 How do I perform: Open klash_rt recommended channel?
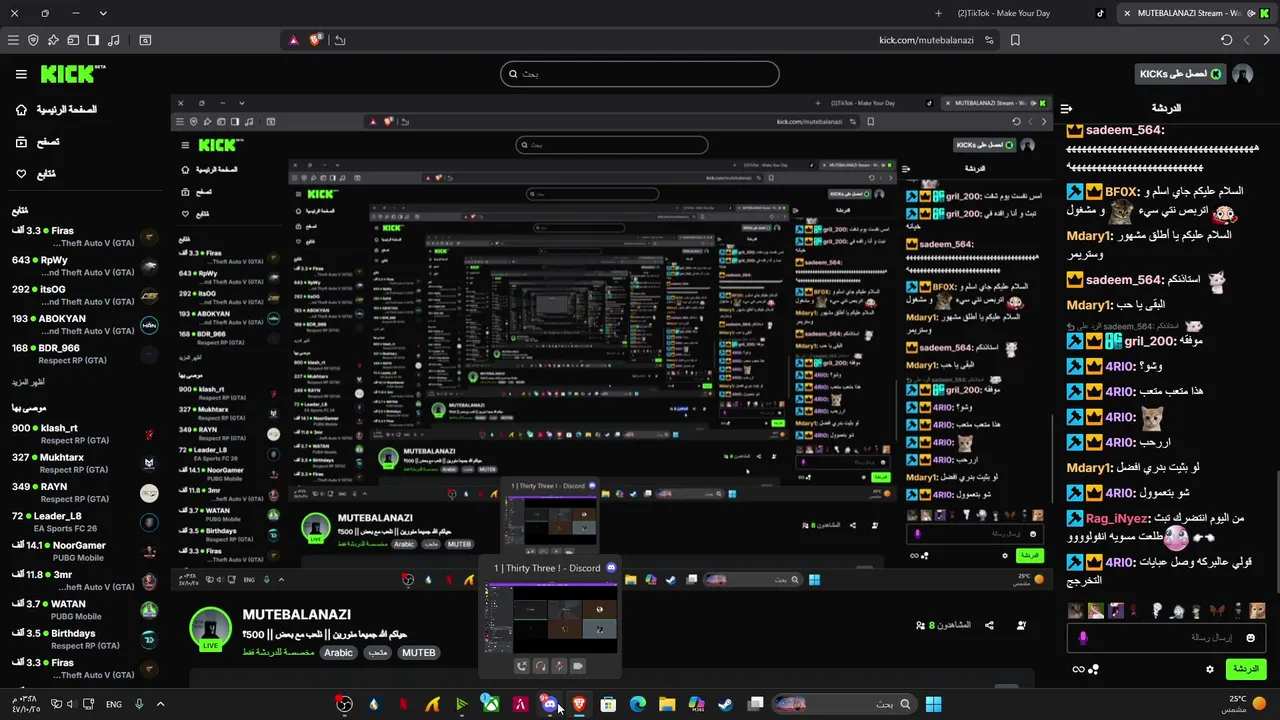[85, 434]
